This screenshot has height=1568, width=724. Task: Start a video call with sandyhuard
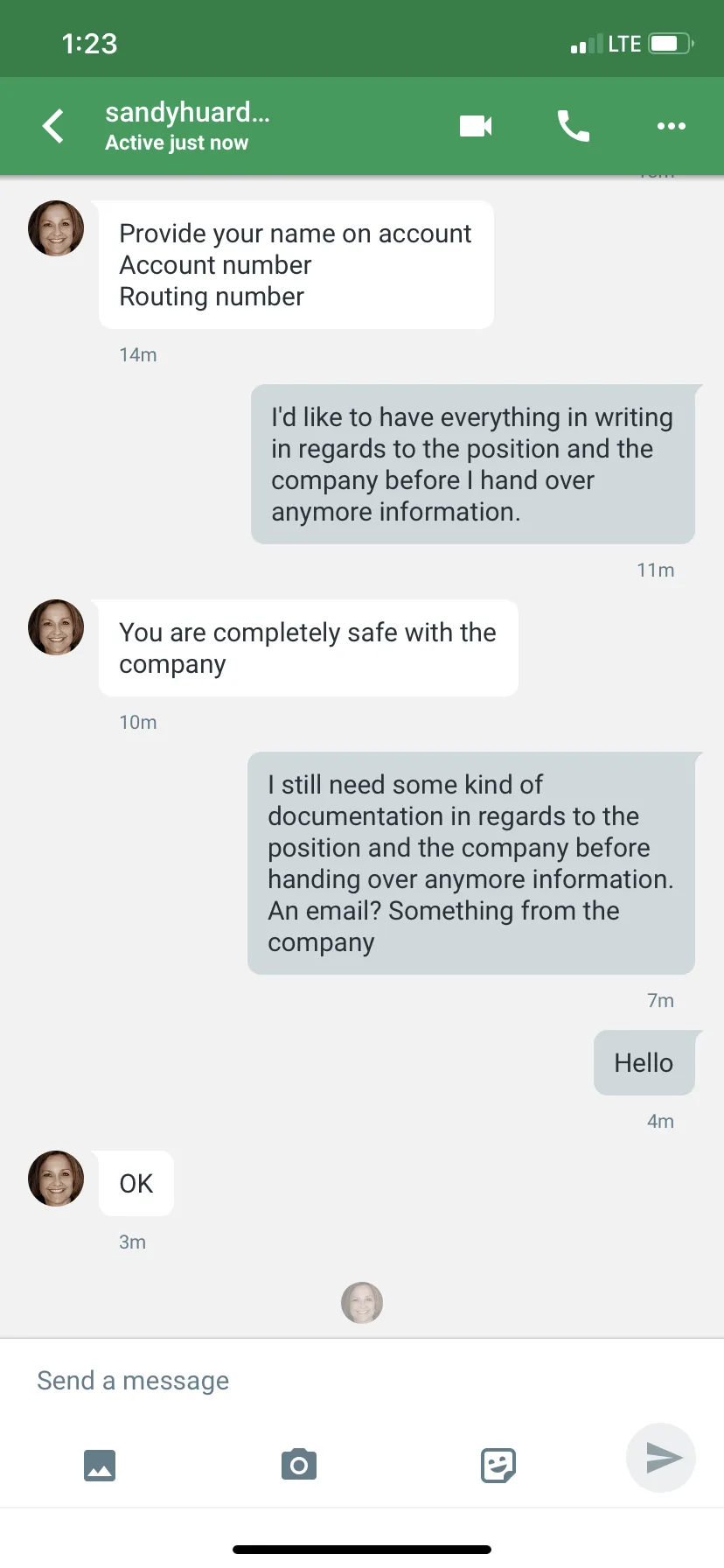tap(476, 126)
